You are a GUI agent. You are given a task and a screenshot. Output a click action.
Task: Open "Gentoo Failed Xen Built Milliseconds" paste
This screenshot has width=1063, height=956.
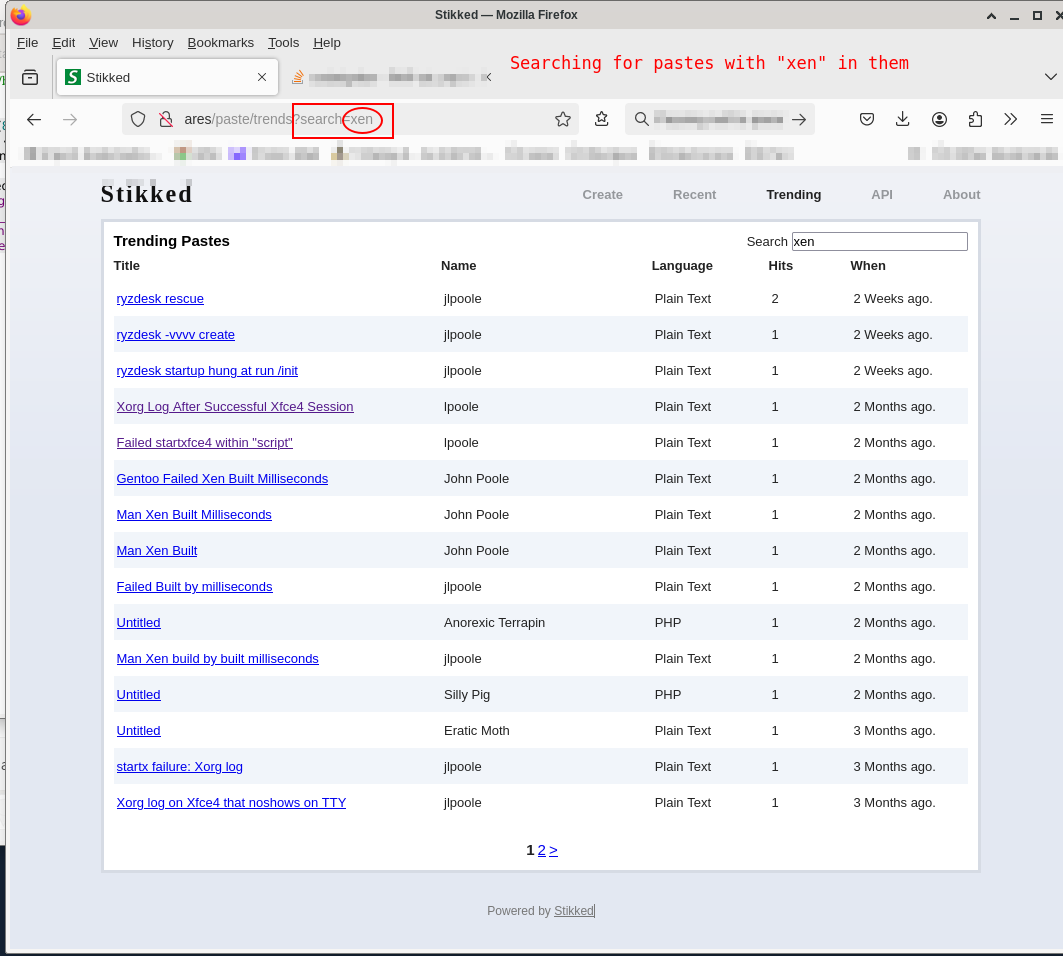[x=222, y=479]
